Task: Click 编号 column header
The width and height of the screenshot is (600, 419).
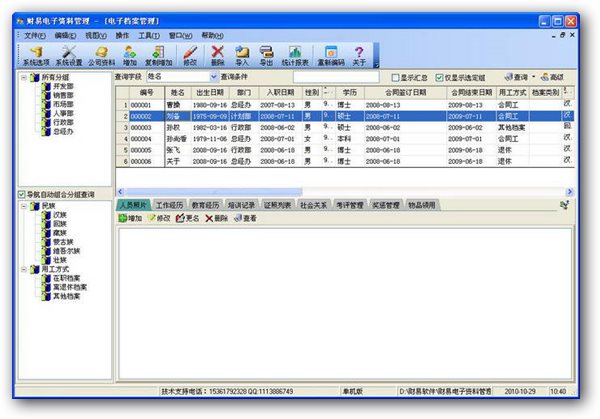Action: [147, 92]
